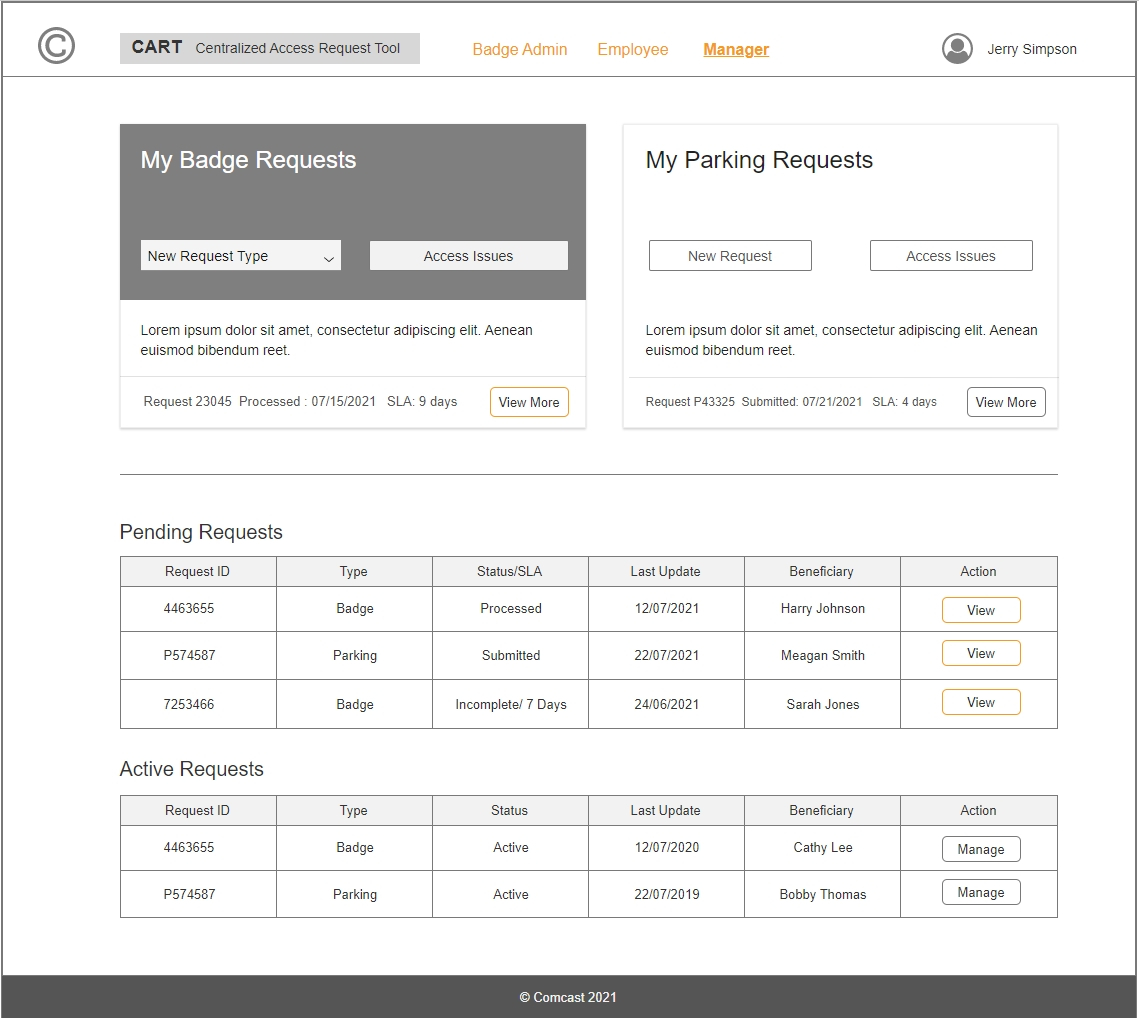Click the CART Centralized Access Request Tool title
Viewport: 1139px width, 1018px height.
[x=269, y=48]
